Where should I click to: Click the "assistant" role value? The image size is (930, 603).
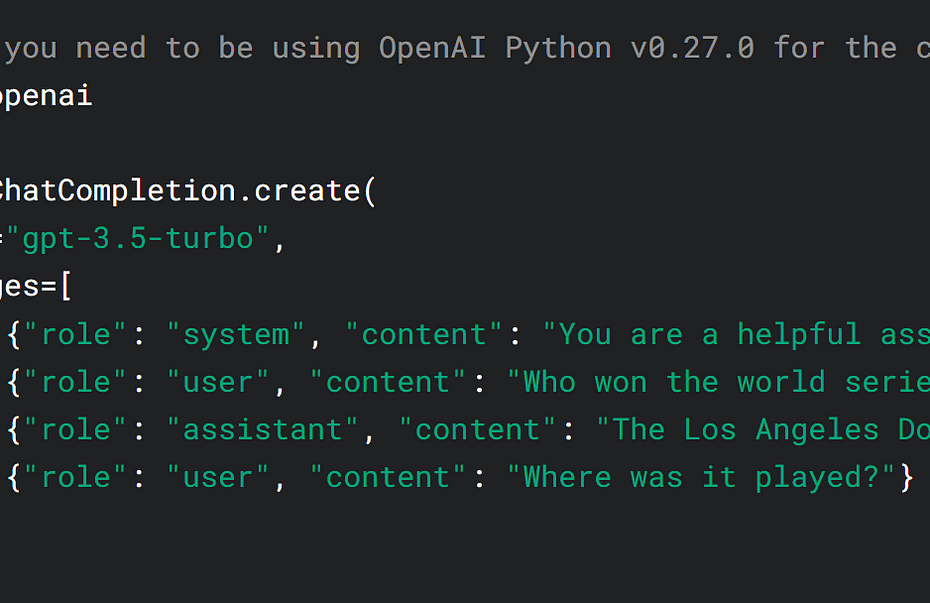[x=263, y=430]
